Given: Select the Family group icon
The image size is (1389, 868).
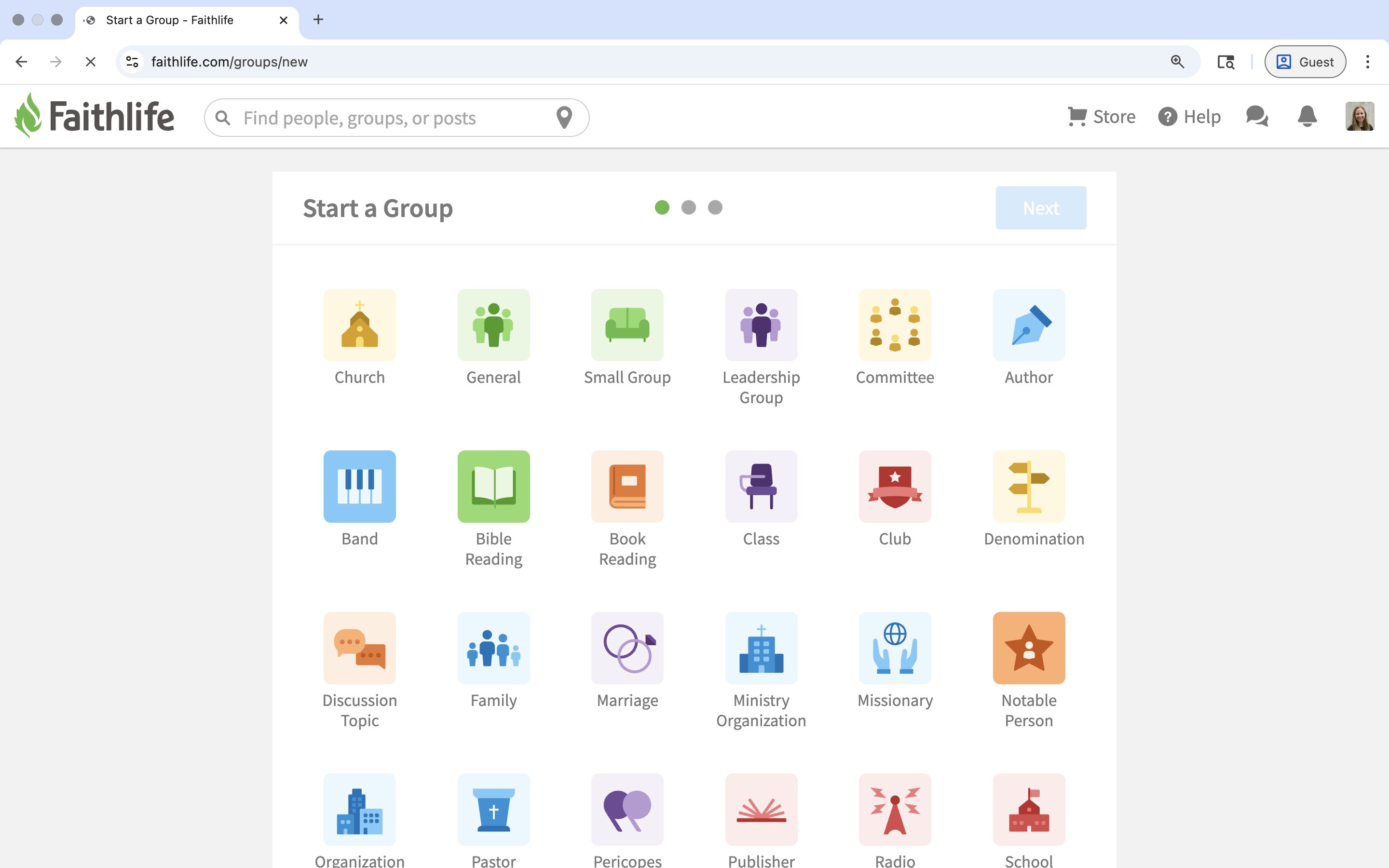Looking at the screenshot, I should (493, 648).
